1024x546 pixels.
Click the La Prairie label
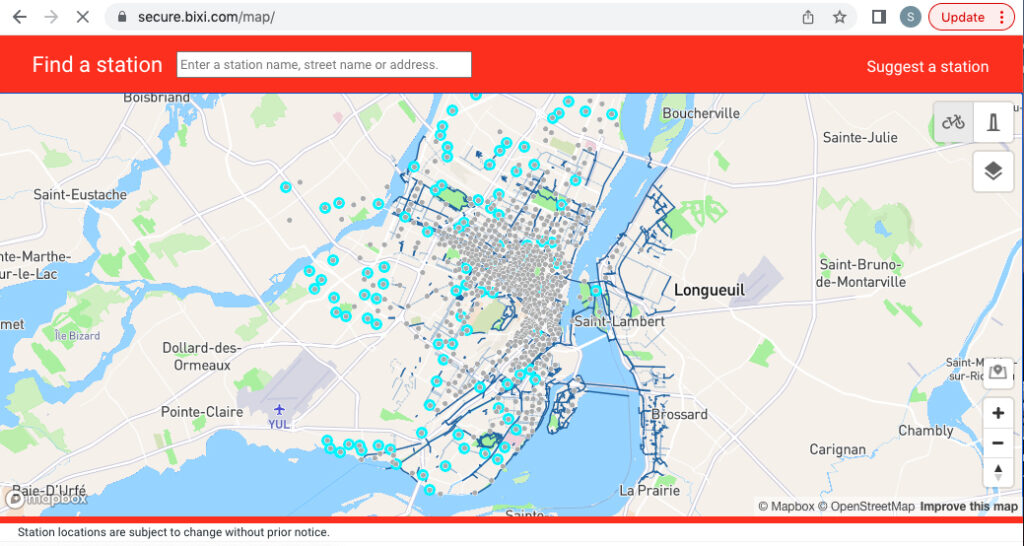pyautogui.click(x=650, y=490)
